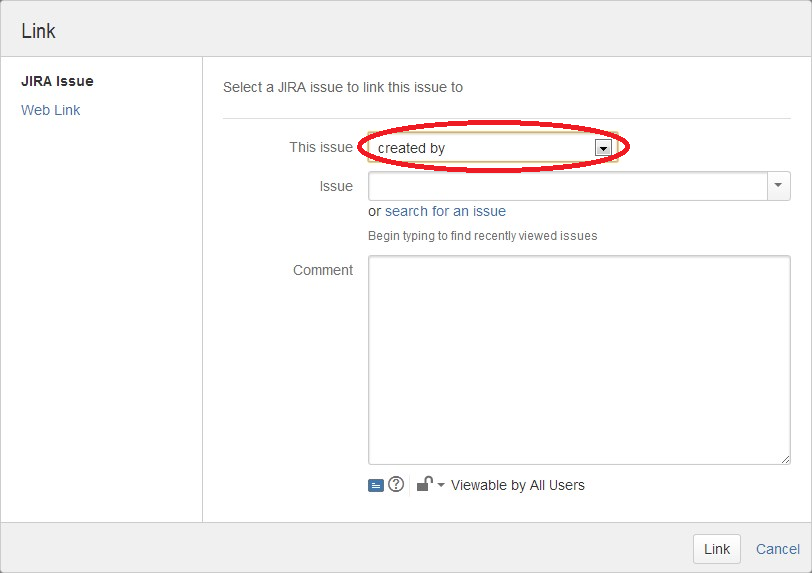Toggle the blue wiki markup preview icon
Viewport: 812px width, 573px height.
375,485
